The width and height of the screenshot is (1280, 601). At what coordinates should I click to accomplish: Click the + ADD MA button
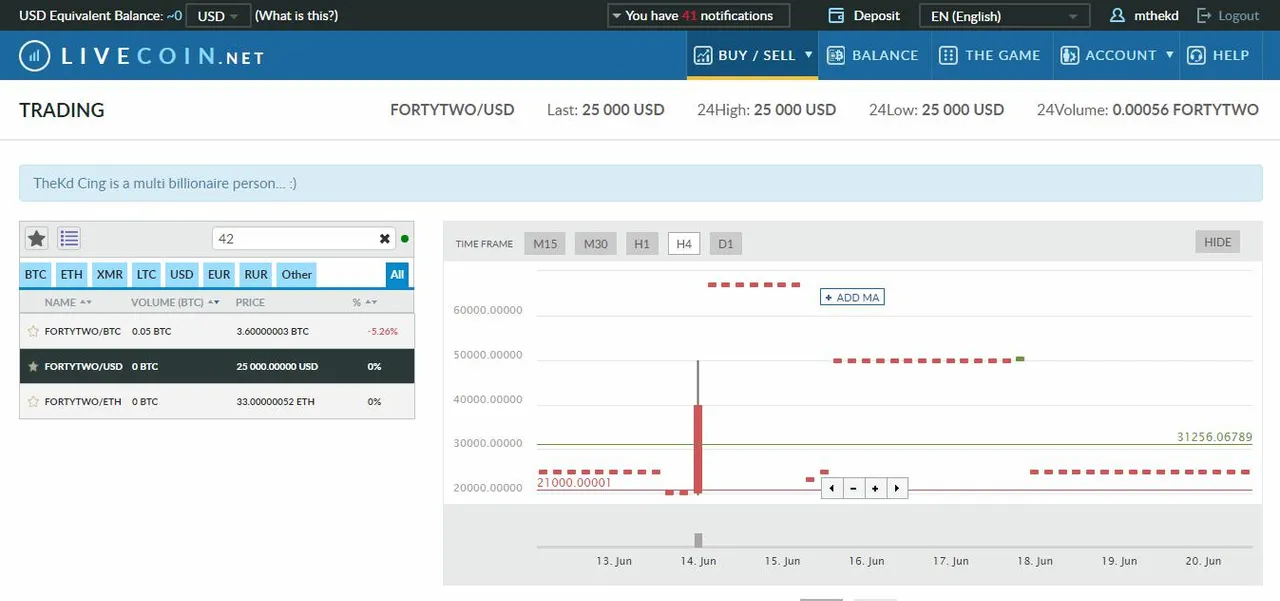852,297
